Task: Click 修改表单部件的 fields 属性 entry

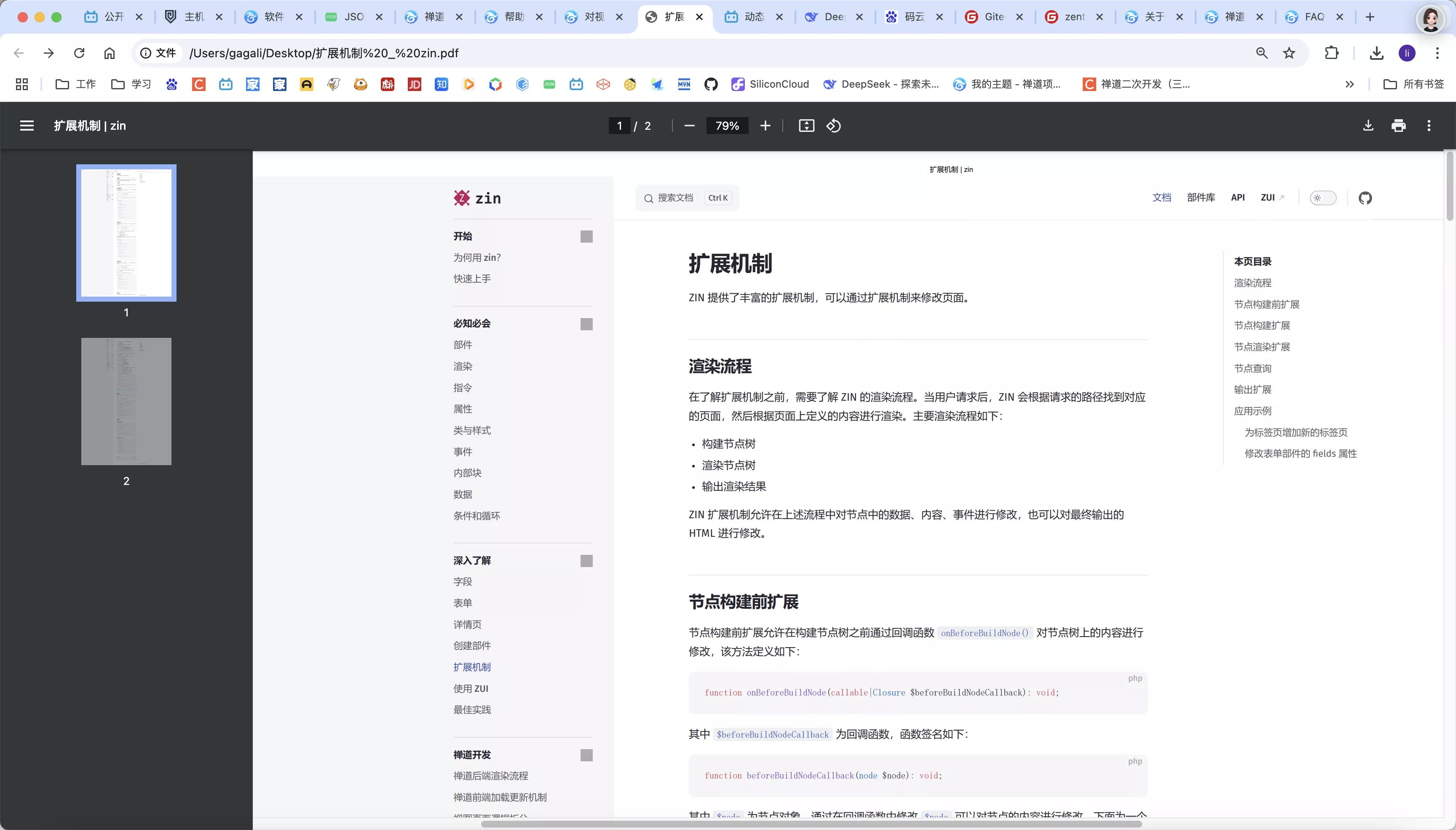Action: pos(1301,454)
